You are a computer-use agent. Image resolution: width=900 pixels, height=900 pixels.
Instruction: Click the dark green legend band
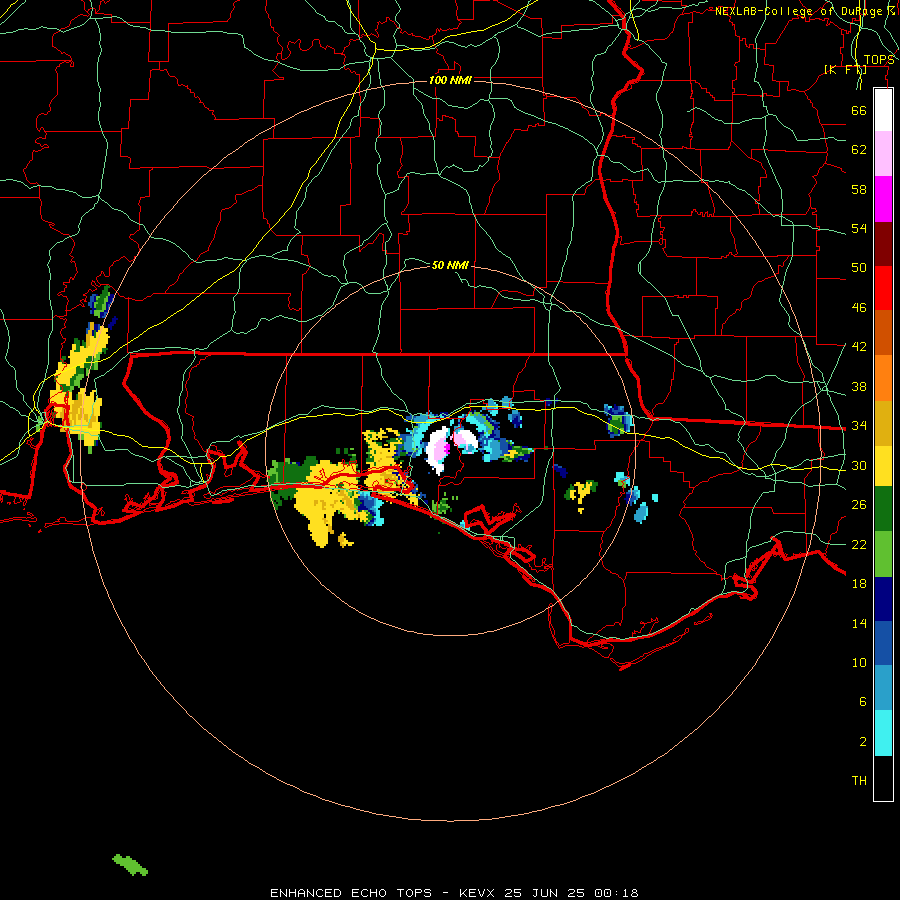(883, 509)
